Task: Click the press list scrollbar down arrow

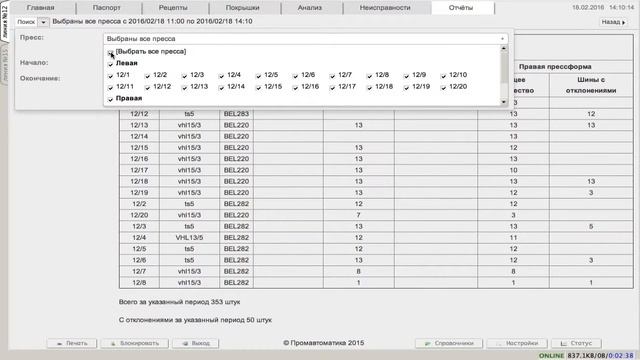Action: [x=504, y=102]
